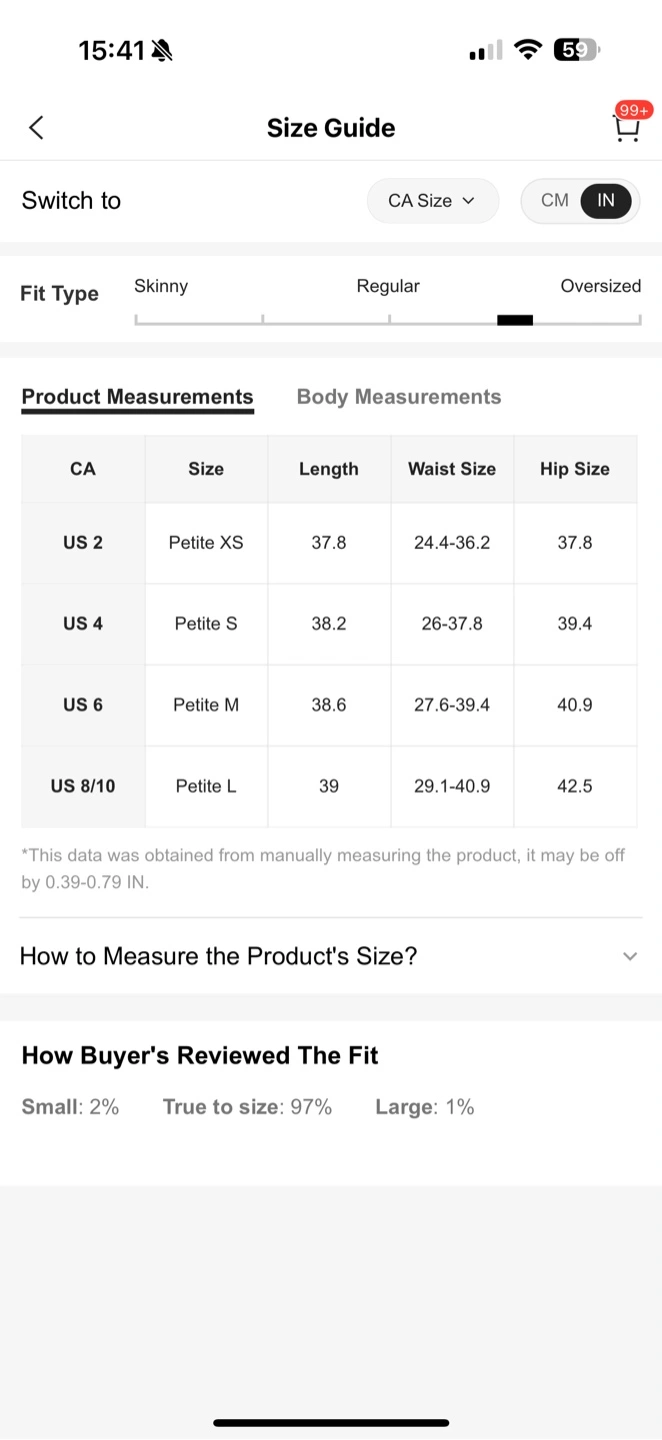The width and height of the screenshot is (662, 1440).
Task: Tap the silent mode bell icon
Action: point(161,51)
